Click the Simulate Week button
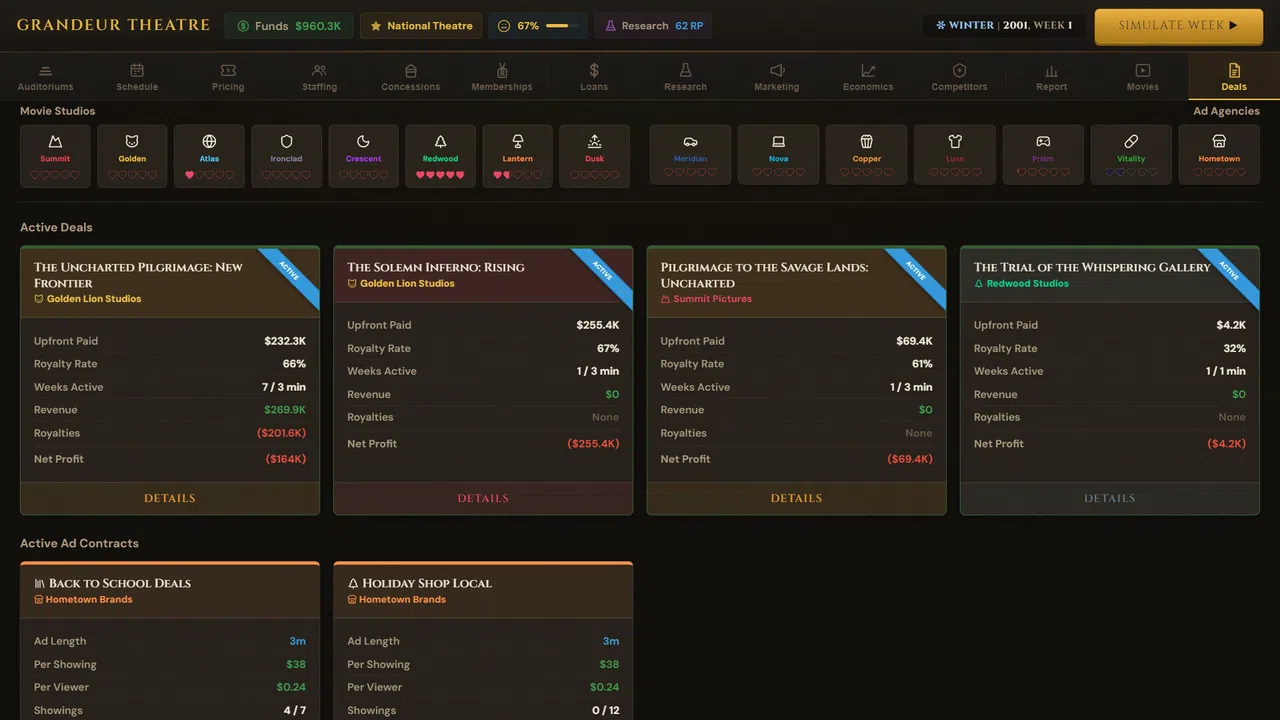 pyautogui.click(x=1178, y=26)
